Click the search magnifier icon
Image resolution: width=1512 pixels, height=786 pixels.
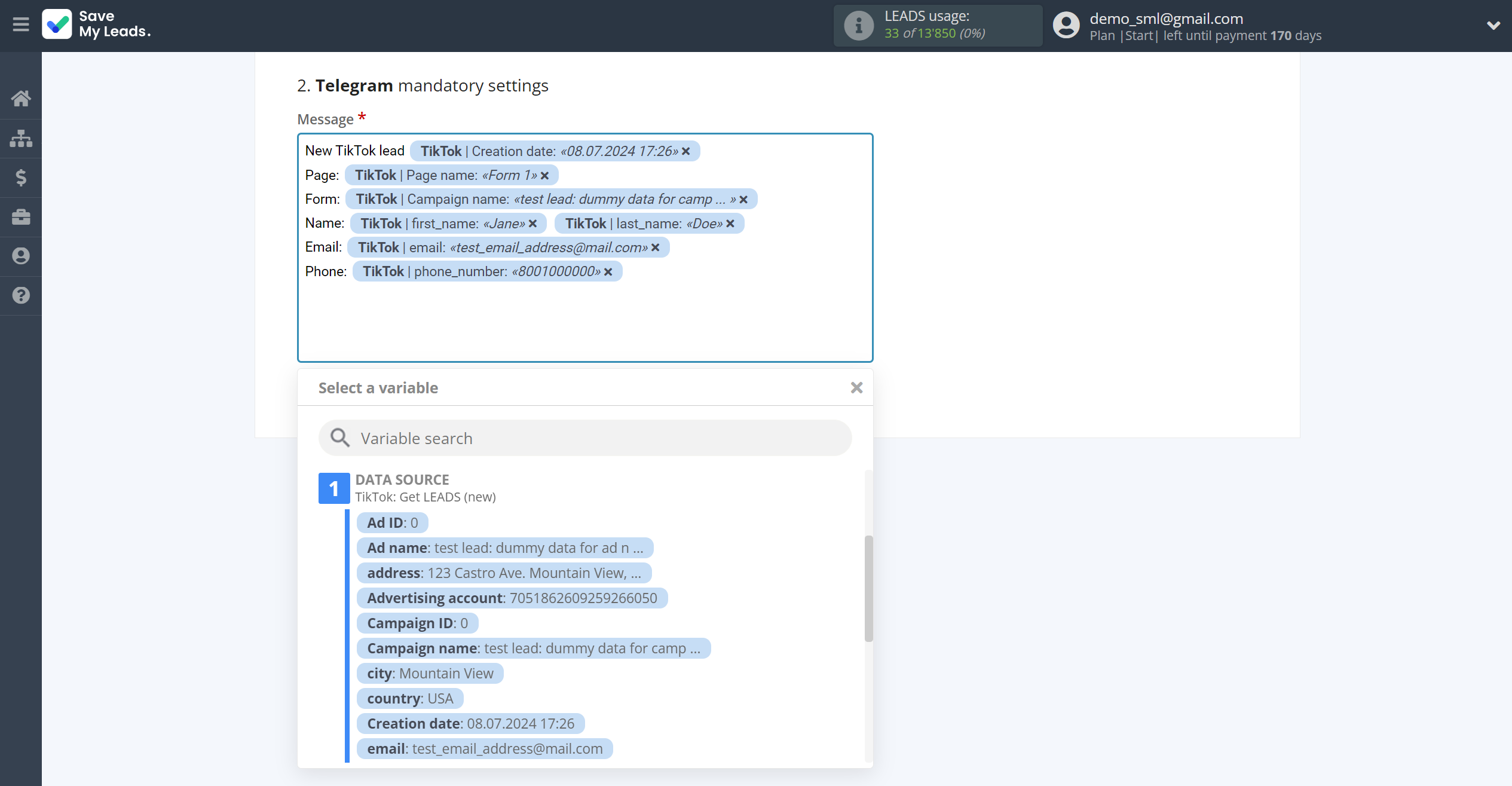coord(340,438)
